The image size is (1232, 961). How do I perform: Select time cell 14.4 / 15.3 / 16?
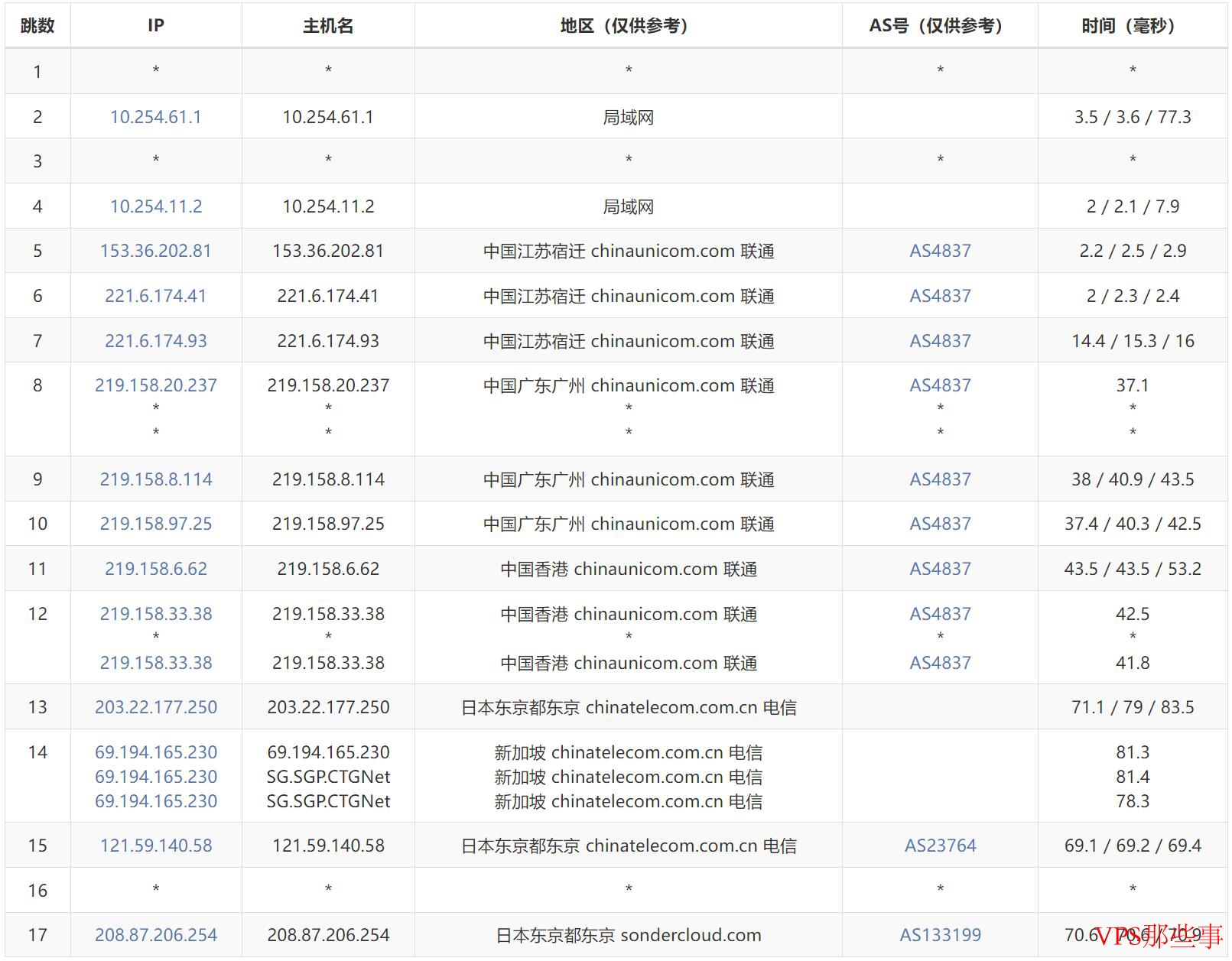[1133, 341]
